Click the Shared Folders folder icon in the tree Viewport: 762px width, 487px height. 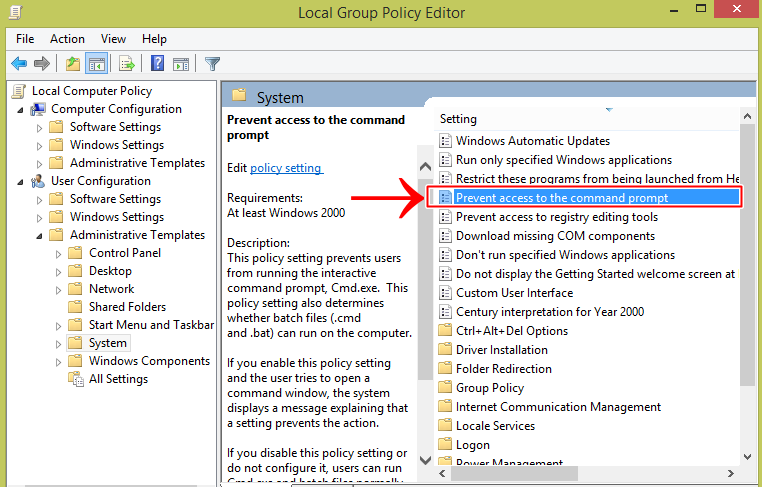[x=75, y=307]
